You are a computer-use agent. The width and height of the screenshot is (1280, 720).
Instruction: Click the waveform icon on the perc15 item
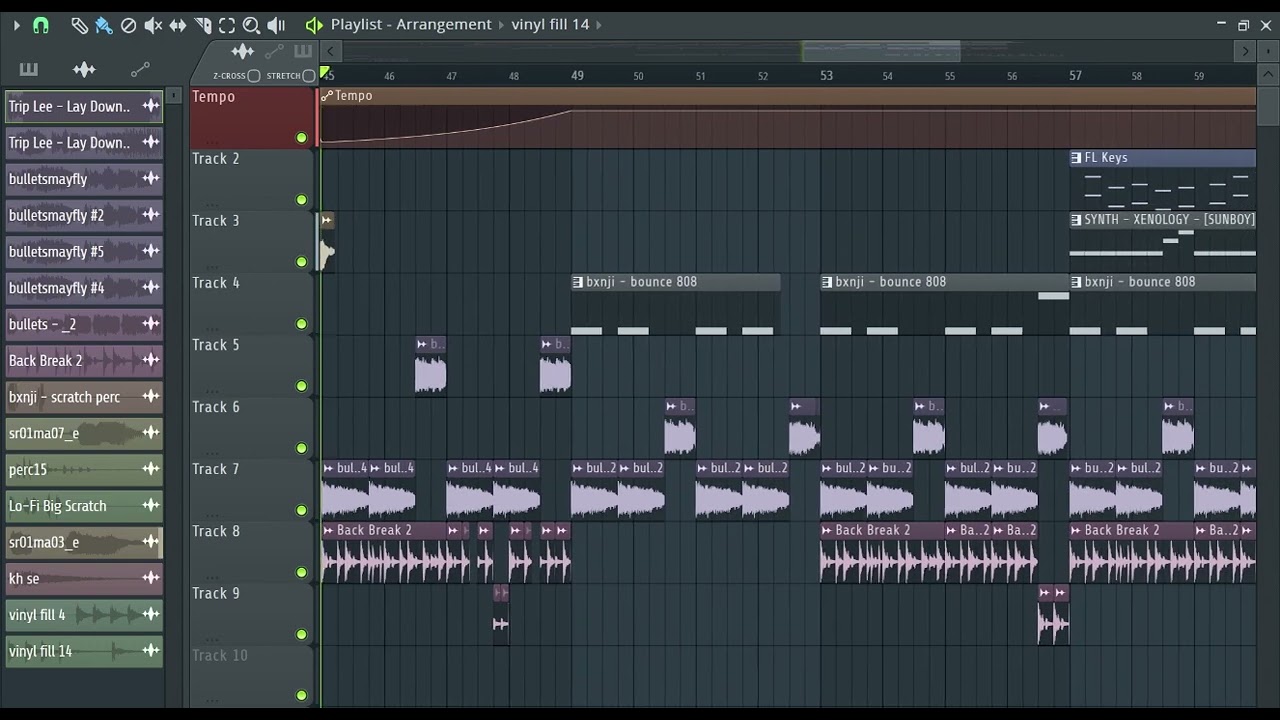[x=151, y=470]
